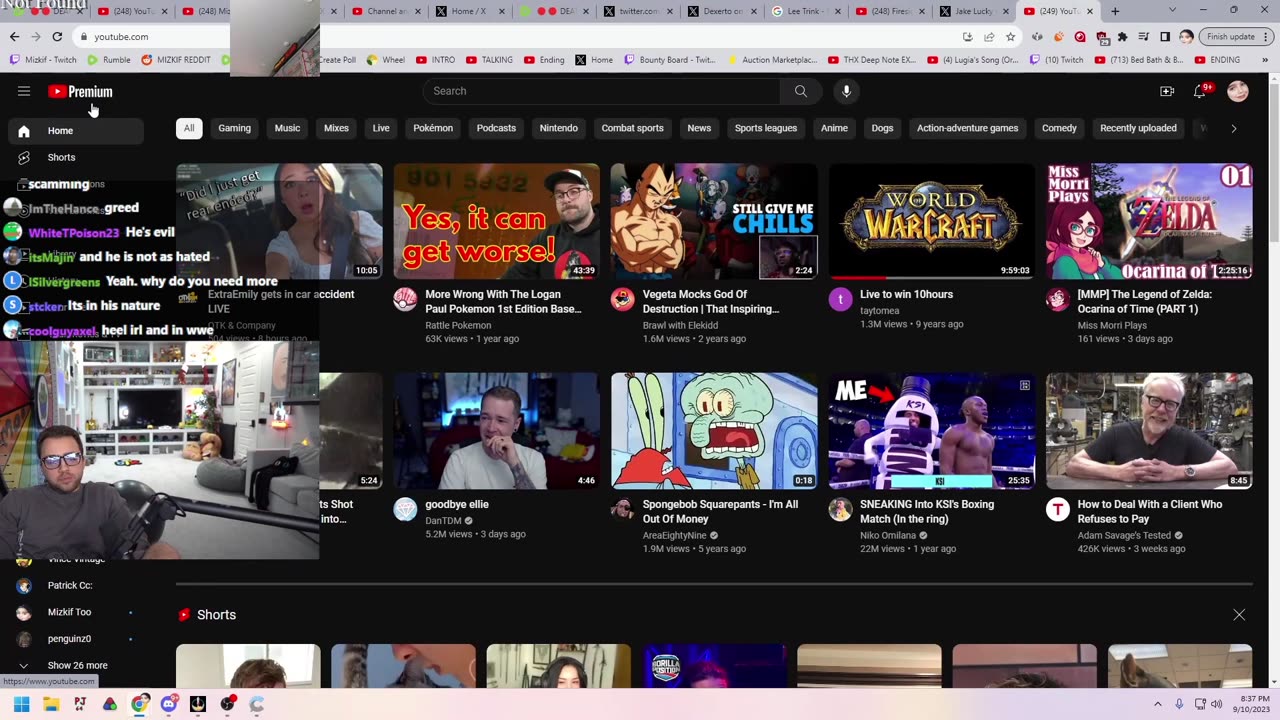Viewport: 1280px width, 720px height.
Task: Open the MIZKIF REDDIT bookmark
Action: pos(176,60)
